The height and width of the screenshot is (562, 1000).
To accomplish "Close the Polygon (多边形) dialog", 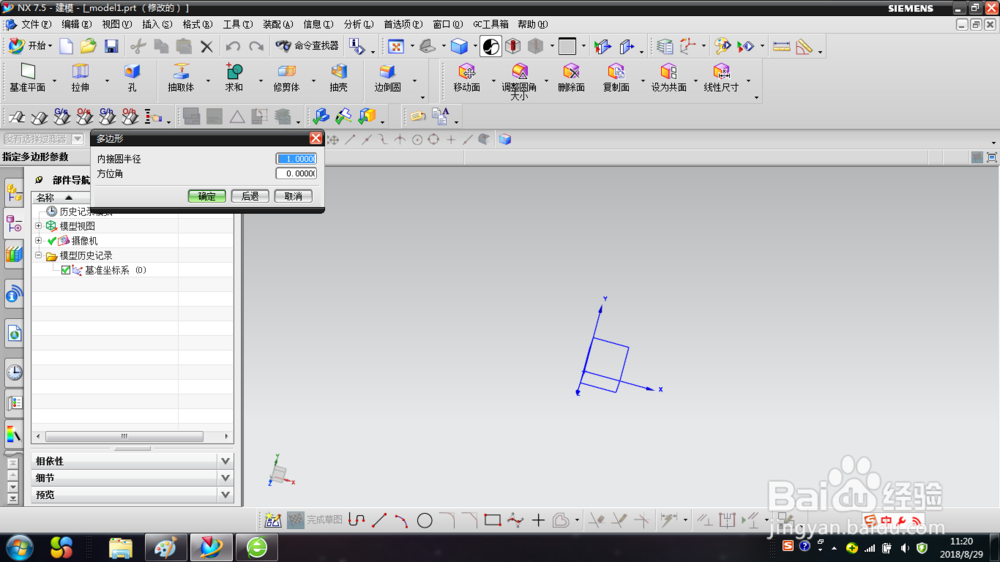I will pyautogui.click(x=315, y=138).
